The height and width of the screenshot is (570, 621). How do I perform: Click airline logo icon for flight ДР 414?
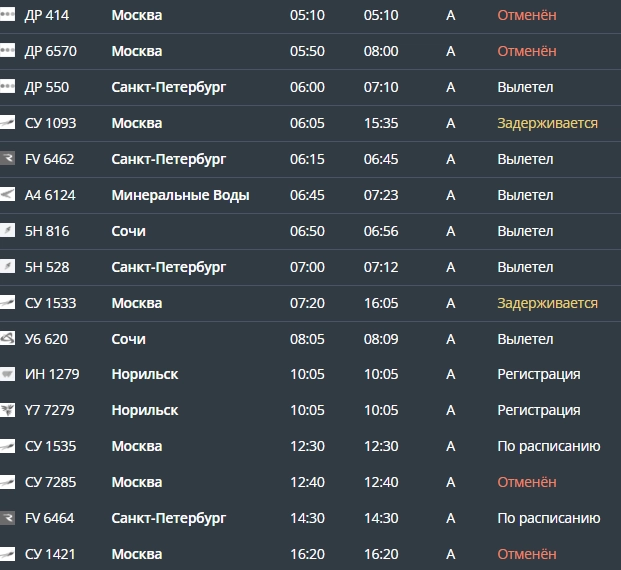click(x=7, y=15)
